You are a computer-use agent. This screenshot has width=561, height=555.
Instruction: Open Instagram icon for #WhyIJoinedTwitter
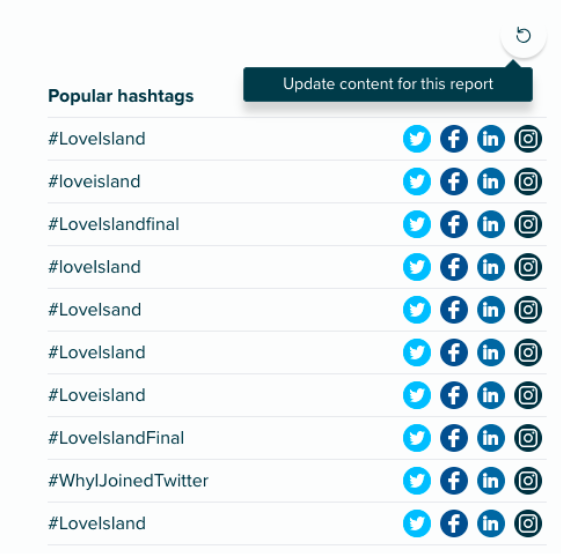[x=528, y=481]
